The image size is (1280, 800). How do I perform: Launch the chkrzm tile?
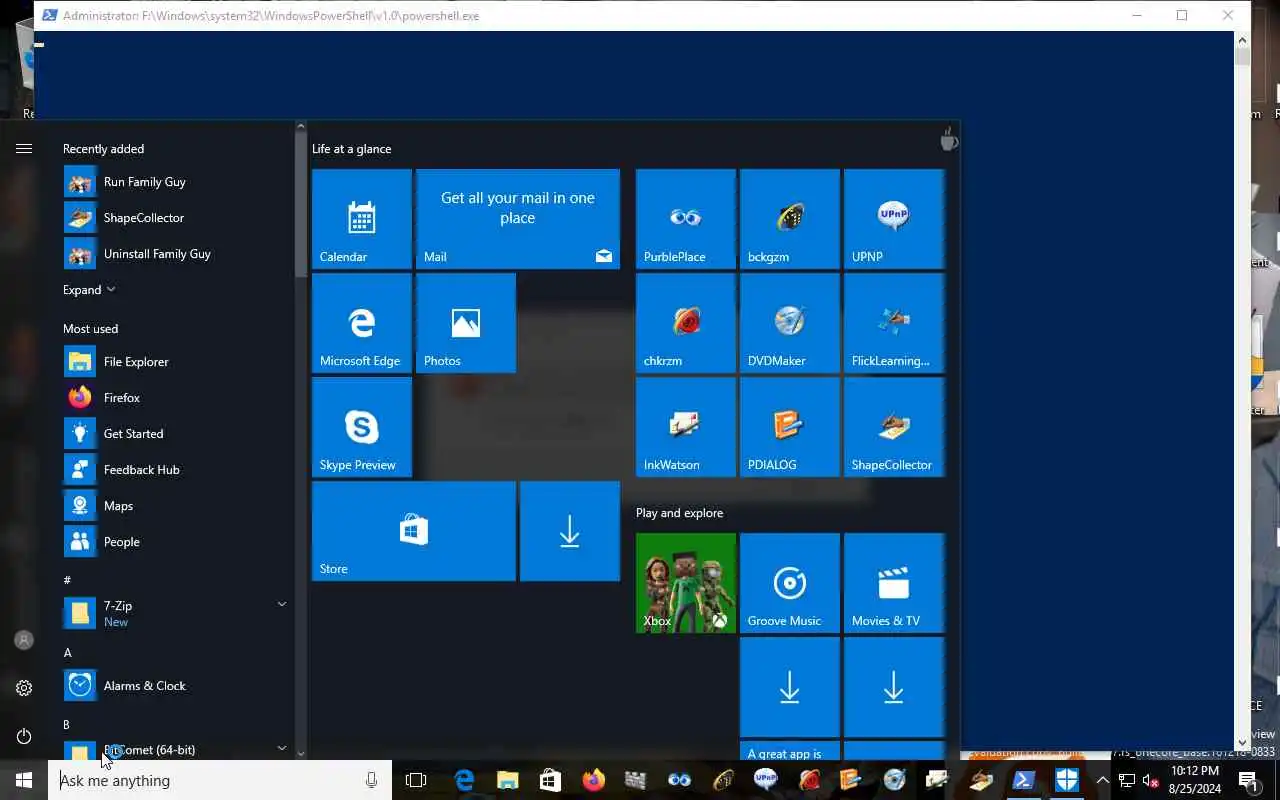686,323
